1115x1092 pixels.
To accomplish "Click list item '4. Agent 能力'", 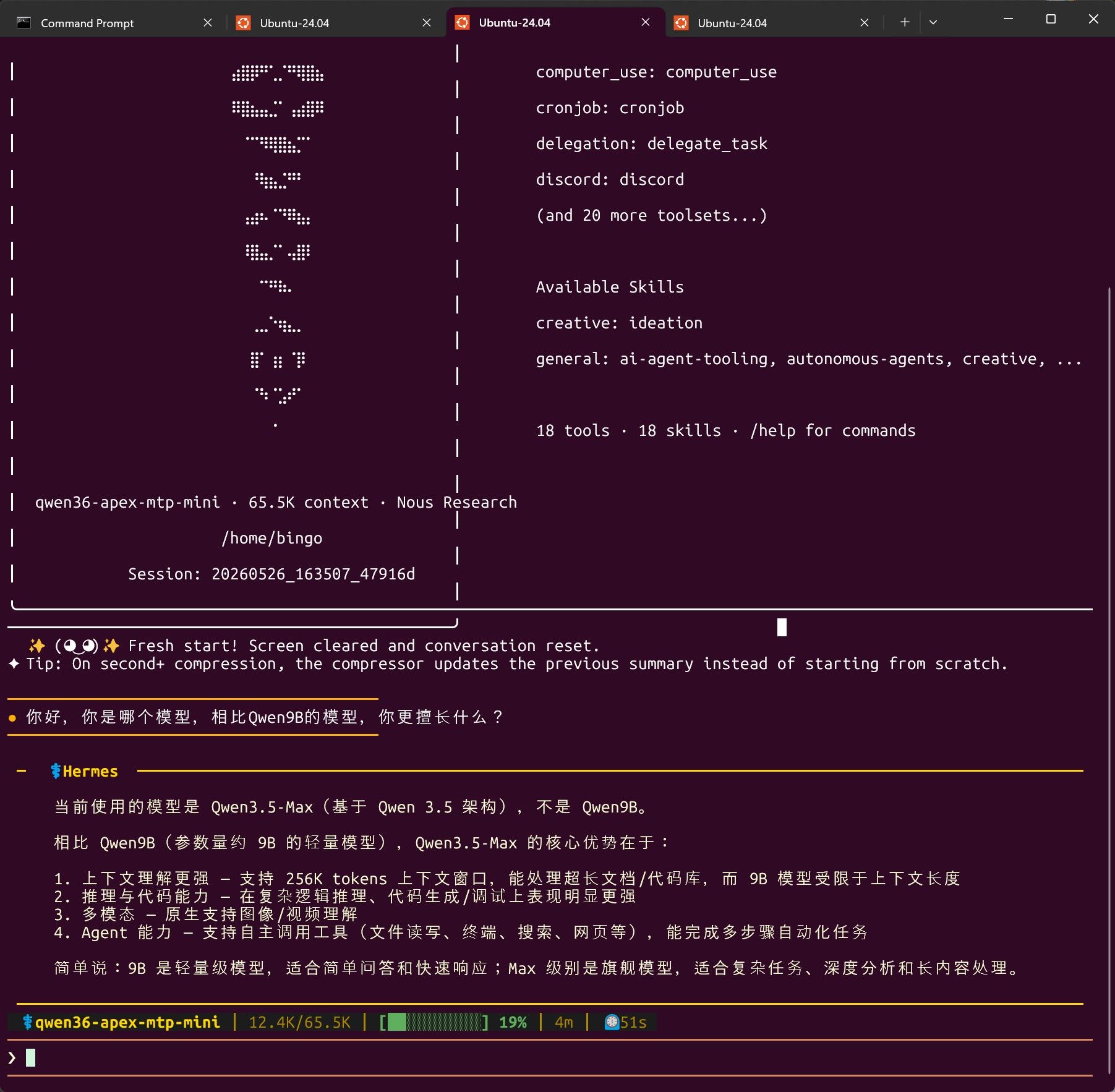I will click(461, 932).
